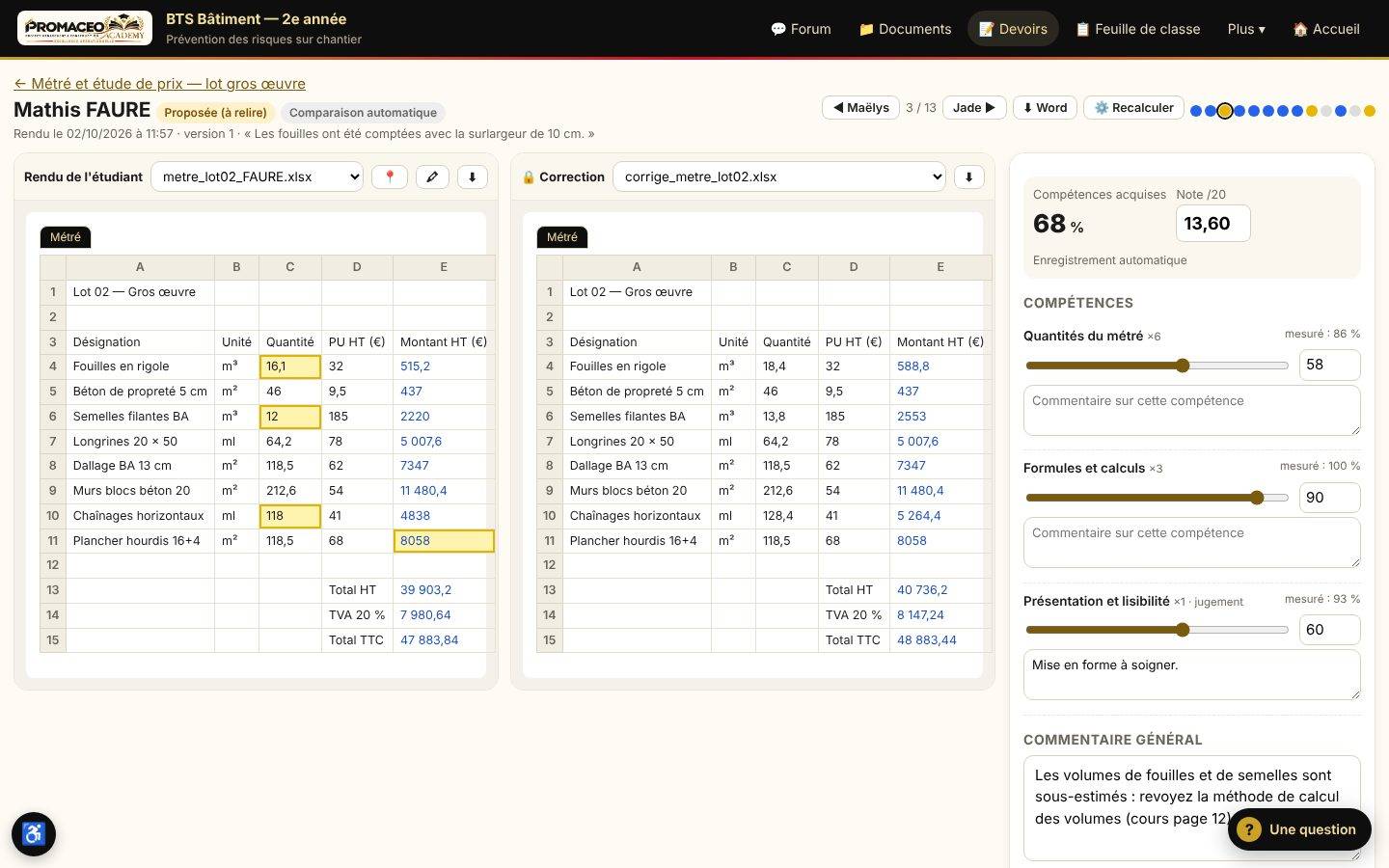Click the pencil annotate icon button
This screenshot has height=868, width=1389.
pyautogui.click(x=432, y=176)
